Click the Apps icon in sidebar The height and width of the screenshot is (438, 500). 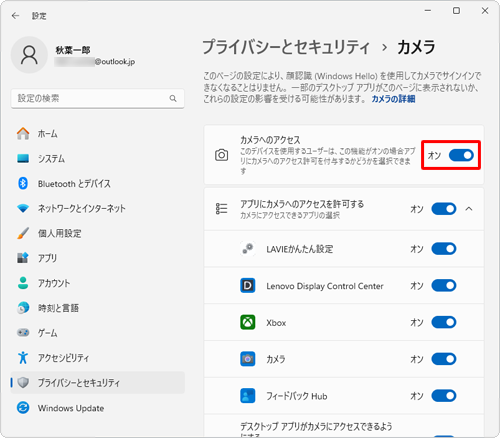23,258
